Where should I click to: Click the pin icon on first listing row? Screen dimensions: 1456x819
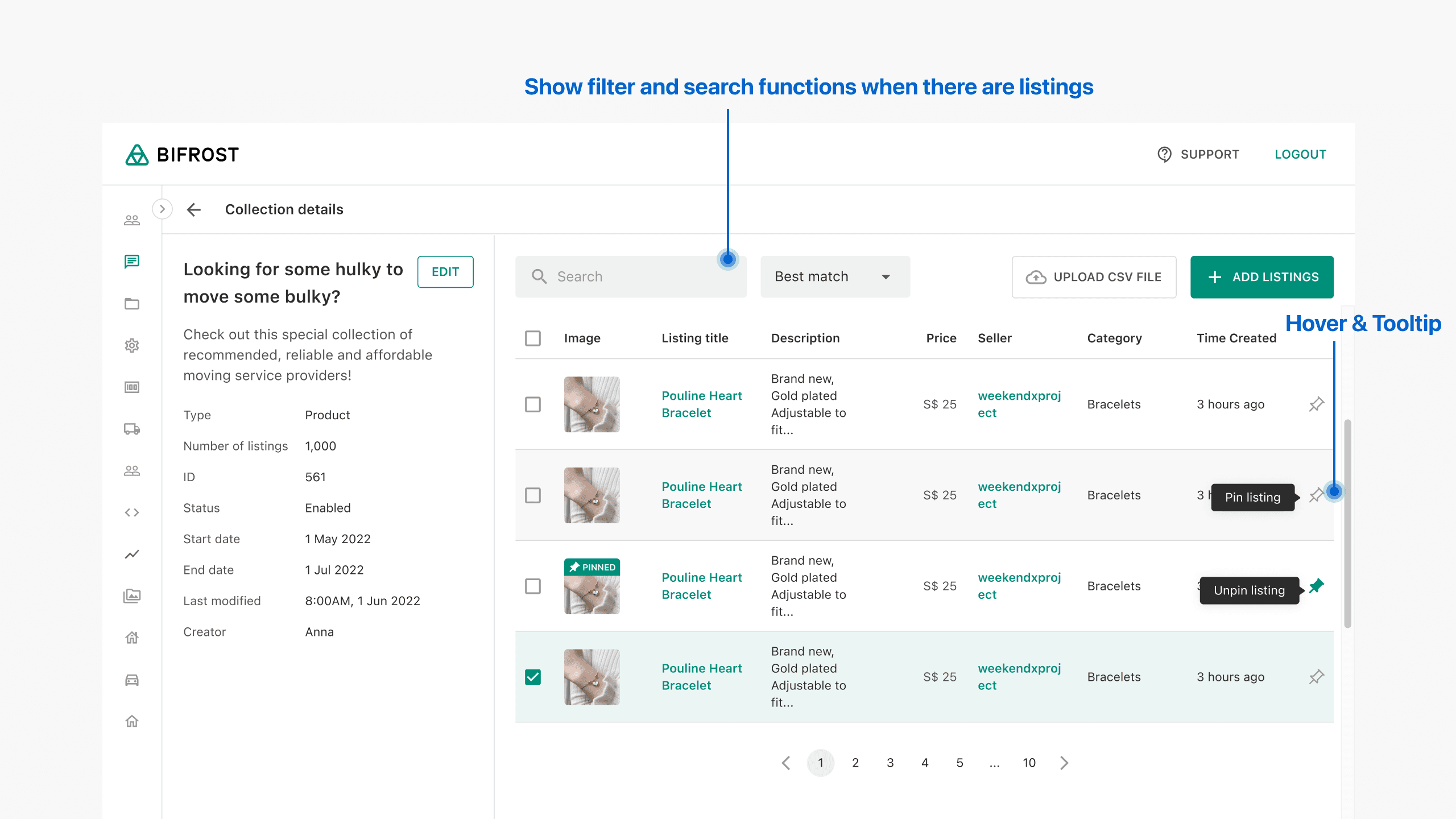(1316, 404)
